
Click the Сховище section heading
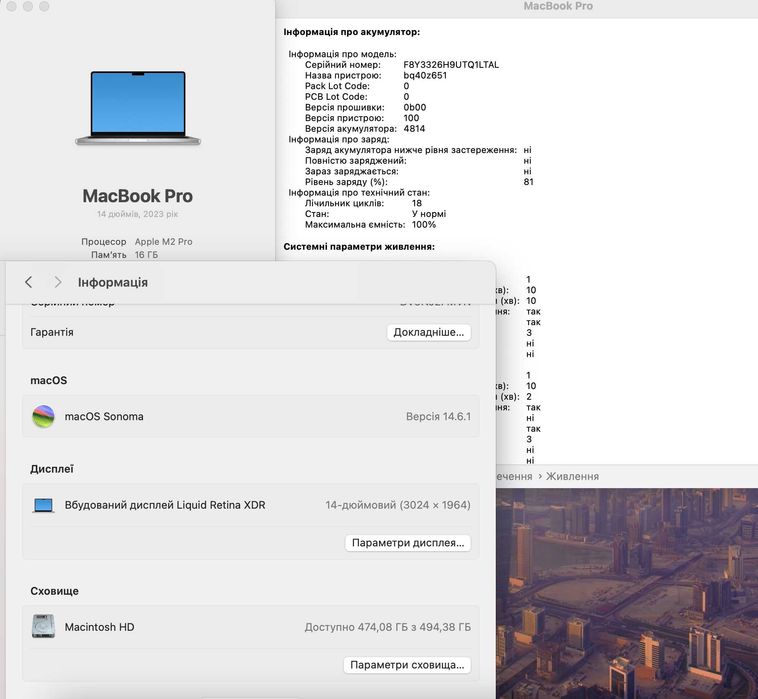[x=54, y=591]
